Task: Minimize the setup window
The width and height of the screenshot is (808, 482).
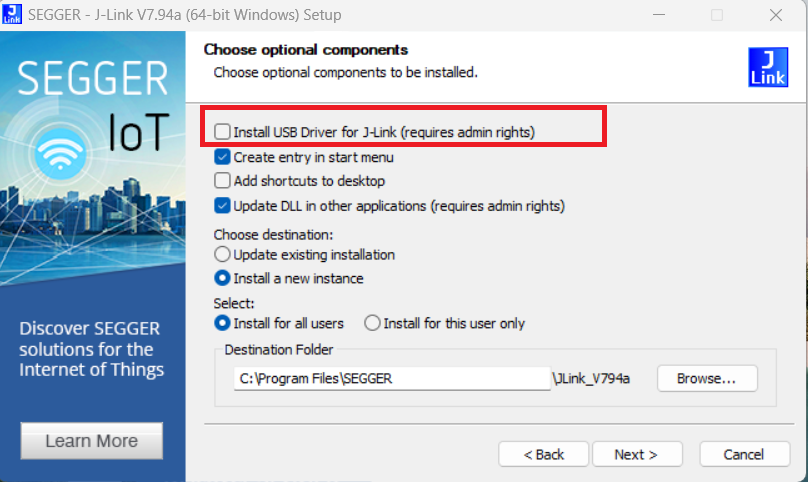Action: (x=659, y=14)
